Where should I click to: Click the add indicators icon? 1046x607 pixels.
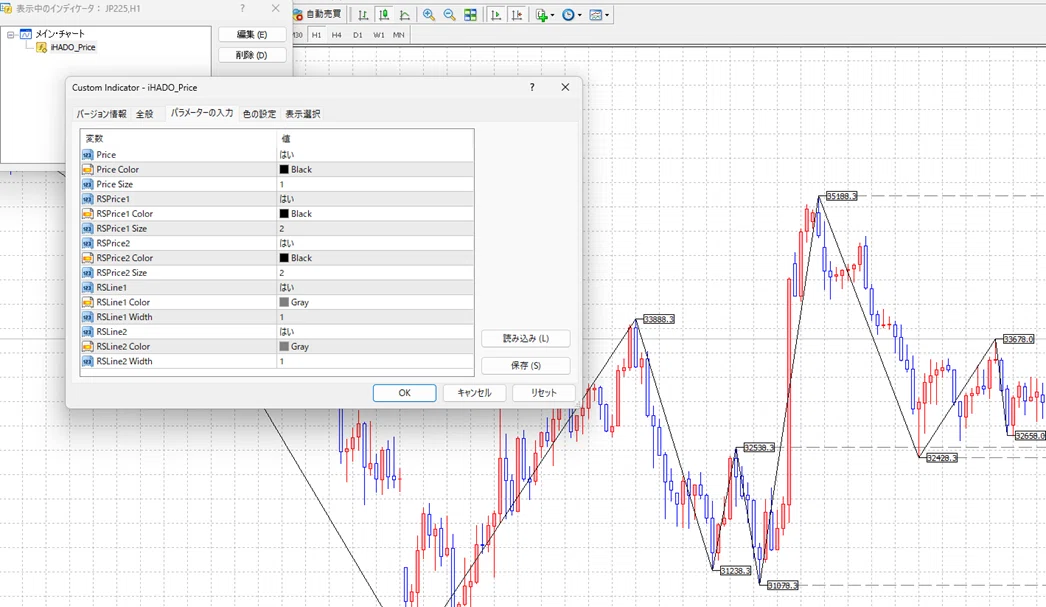click(542, 15)
